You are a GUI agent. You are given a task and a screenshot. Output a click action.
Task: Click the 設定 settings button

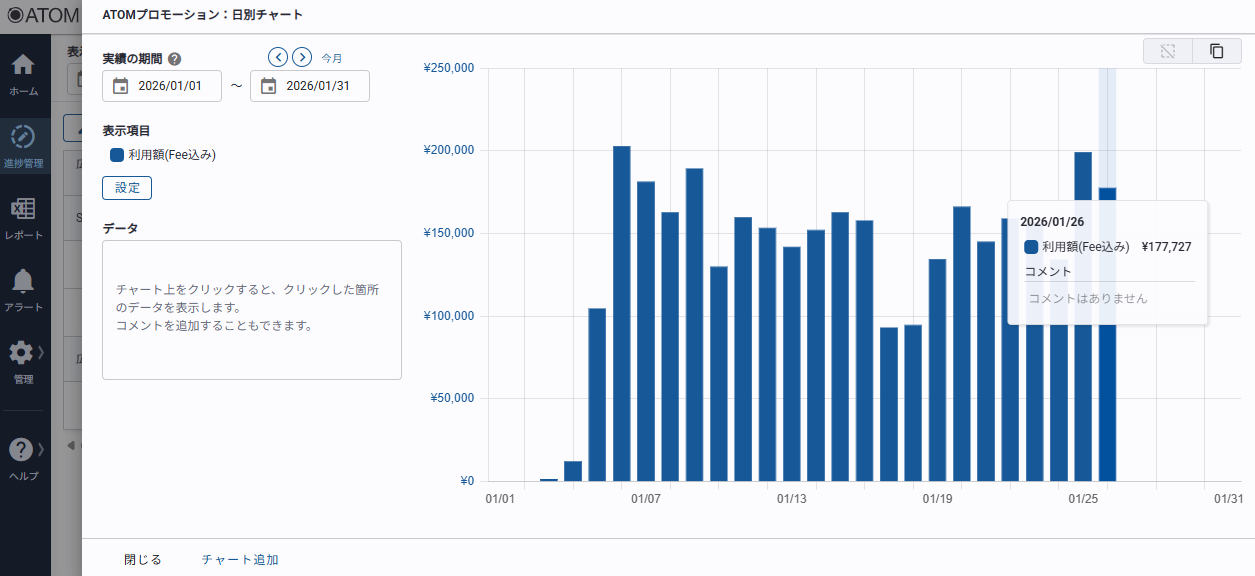point(127,188)
